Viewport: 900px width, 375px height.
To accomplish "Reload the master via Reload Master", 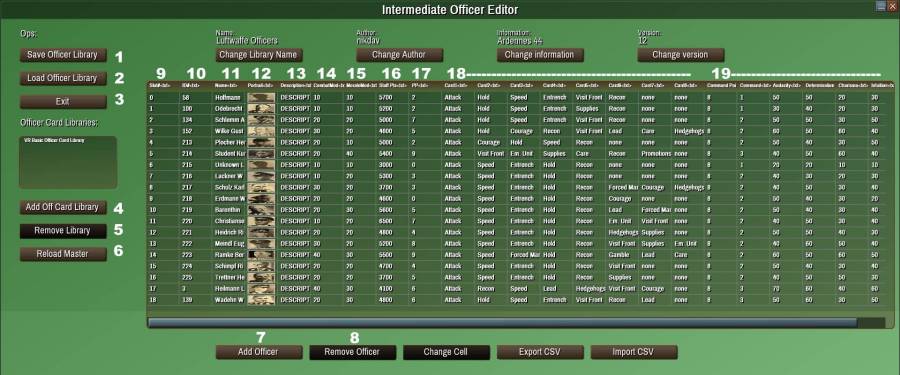I will (x=63, y=254).
